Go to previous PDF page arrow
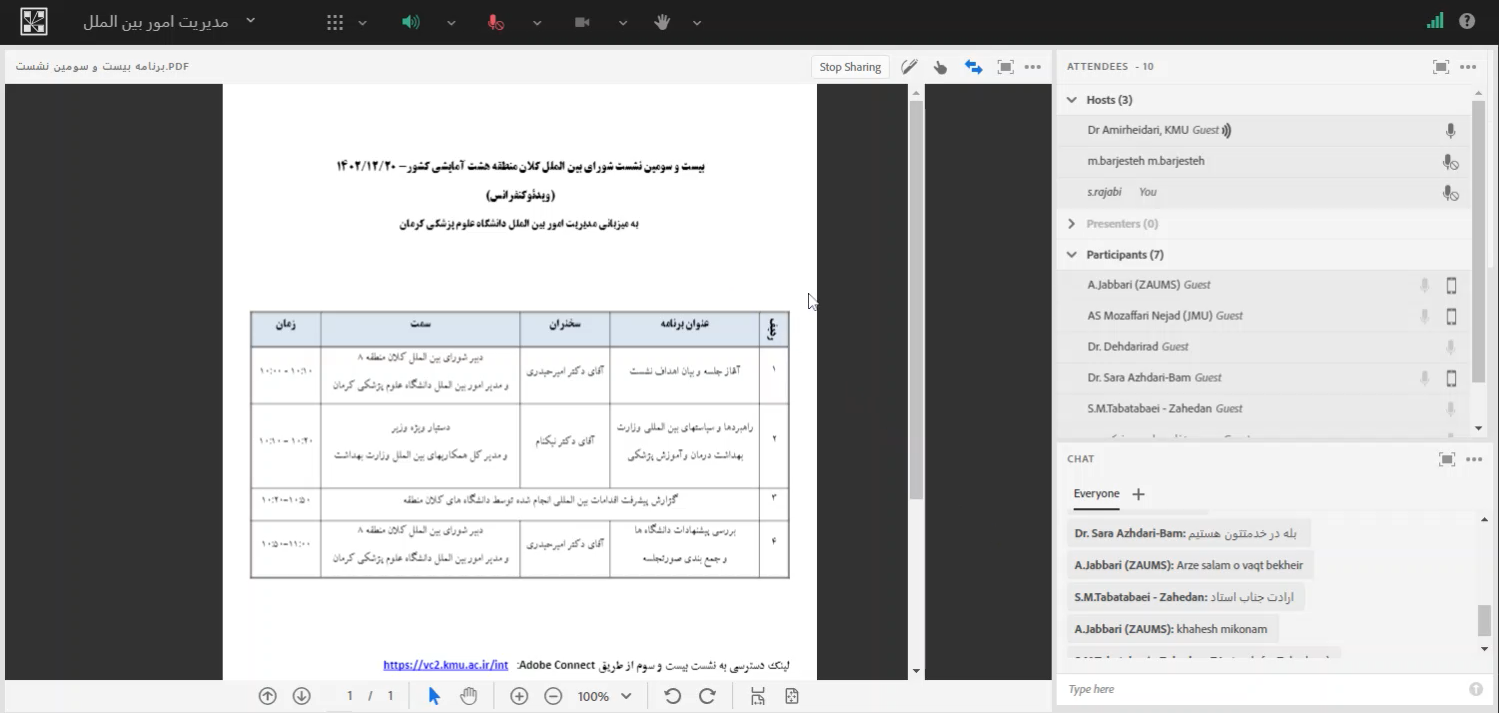 pos(268,697)
